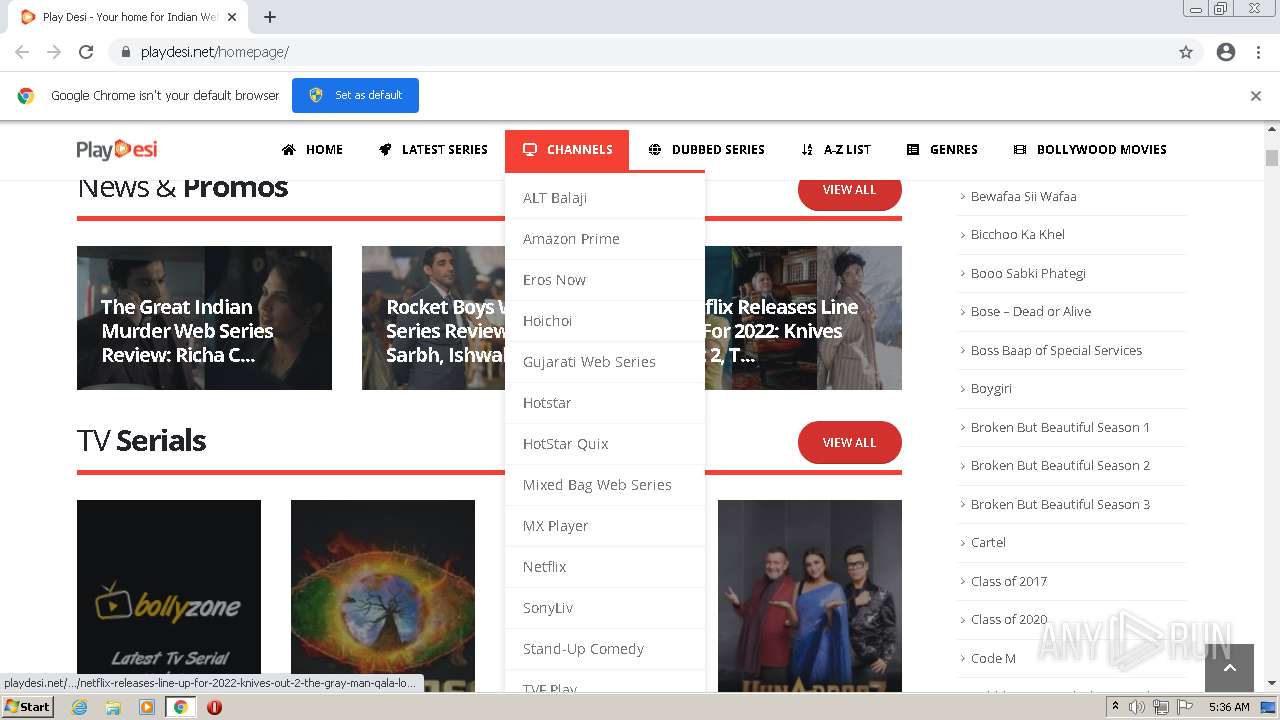Reload the page

point(86,52)
